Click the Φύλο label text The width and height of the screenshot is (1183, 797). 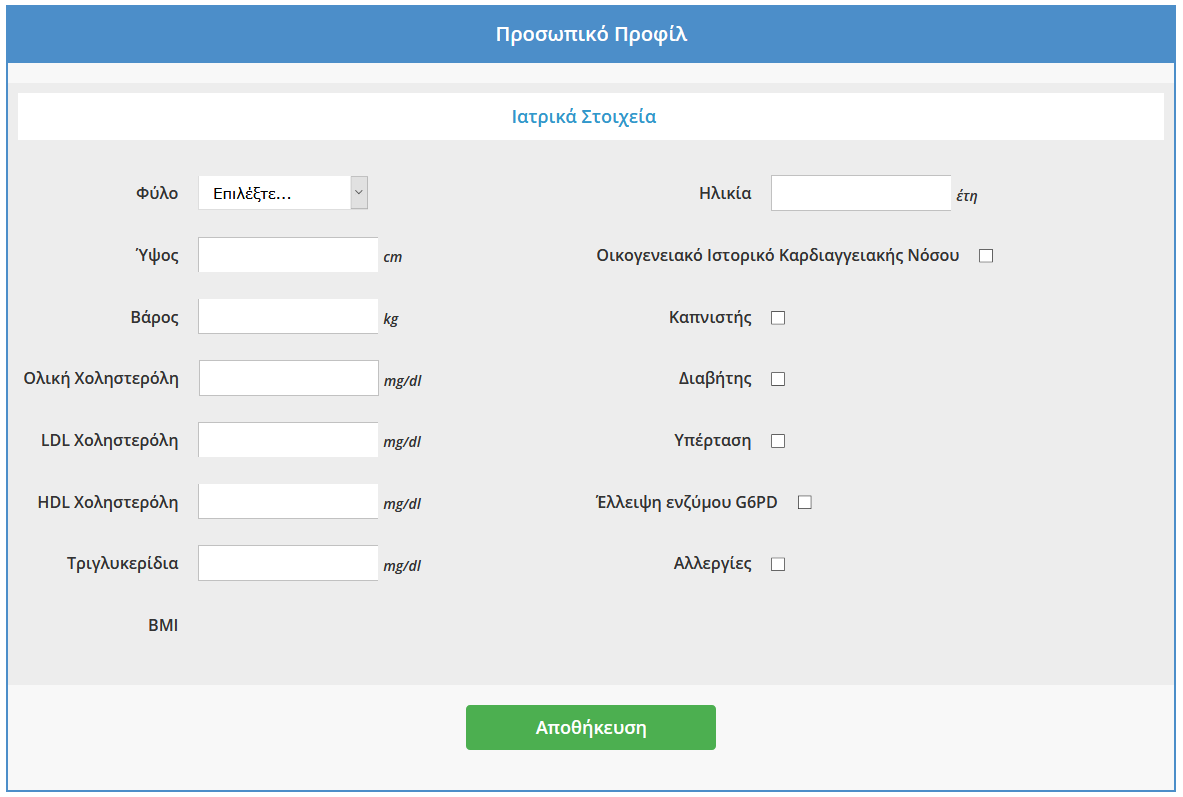(157, 194)
